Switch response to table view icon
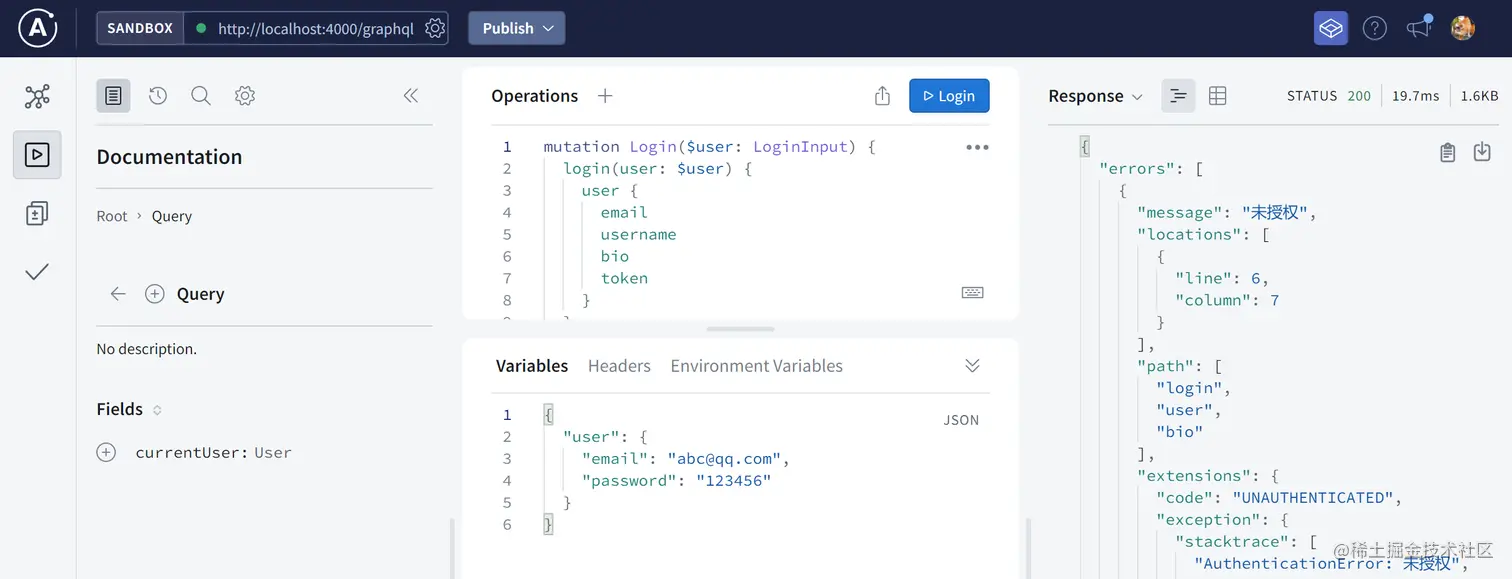Screen dimensions: 1512x579 pyautogui.click(x=1217, y=96)
